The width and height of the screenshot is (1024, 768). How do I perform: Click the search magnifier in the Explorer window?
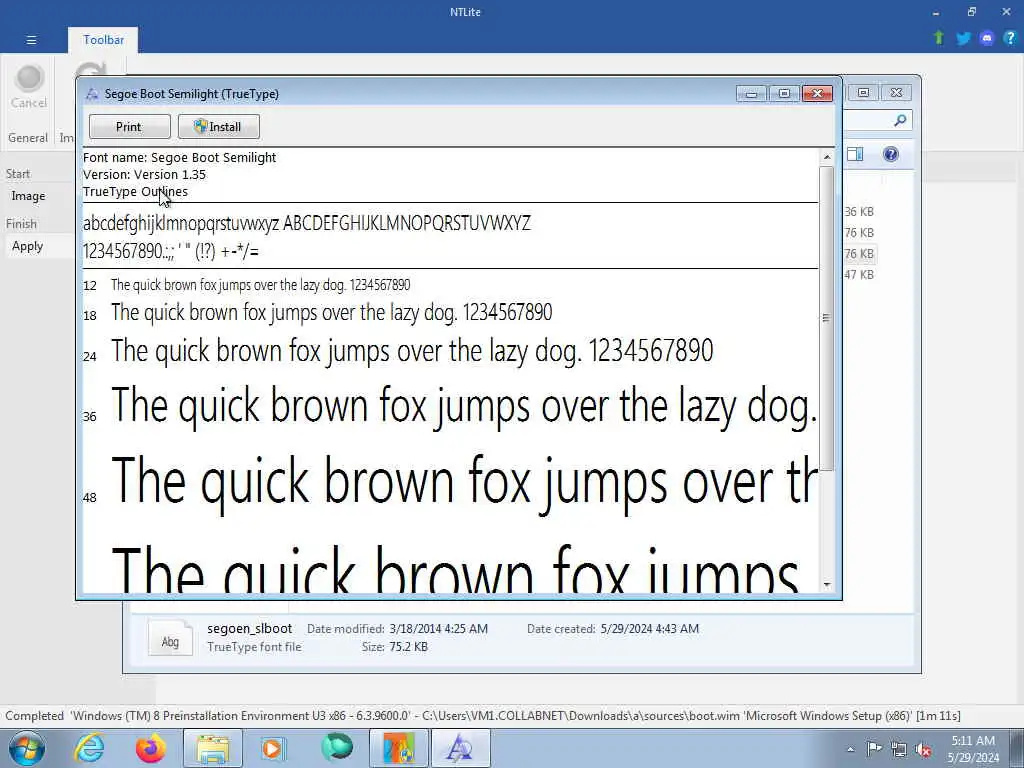(x=900, y=120)
